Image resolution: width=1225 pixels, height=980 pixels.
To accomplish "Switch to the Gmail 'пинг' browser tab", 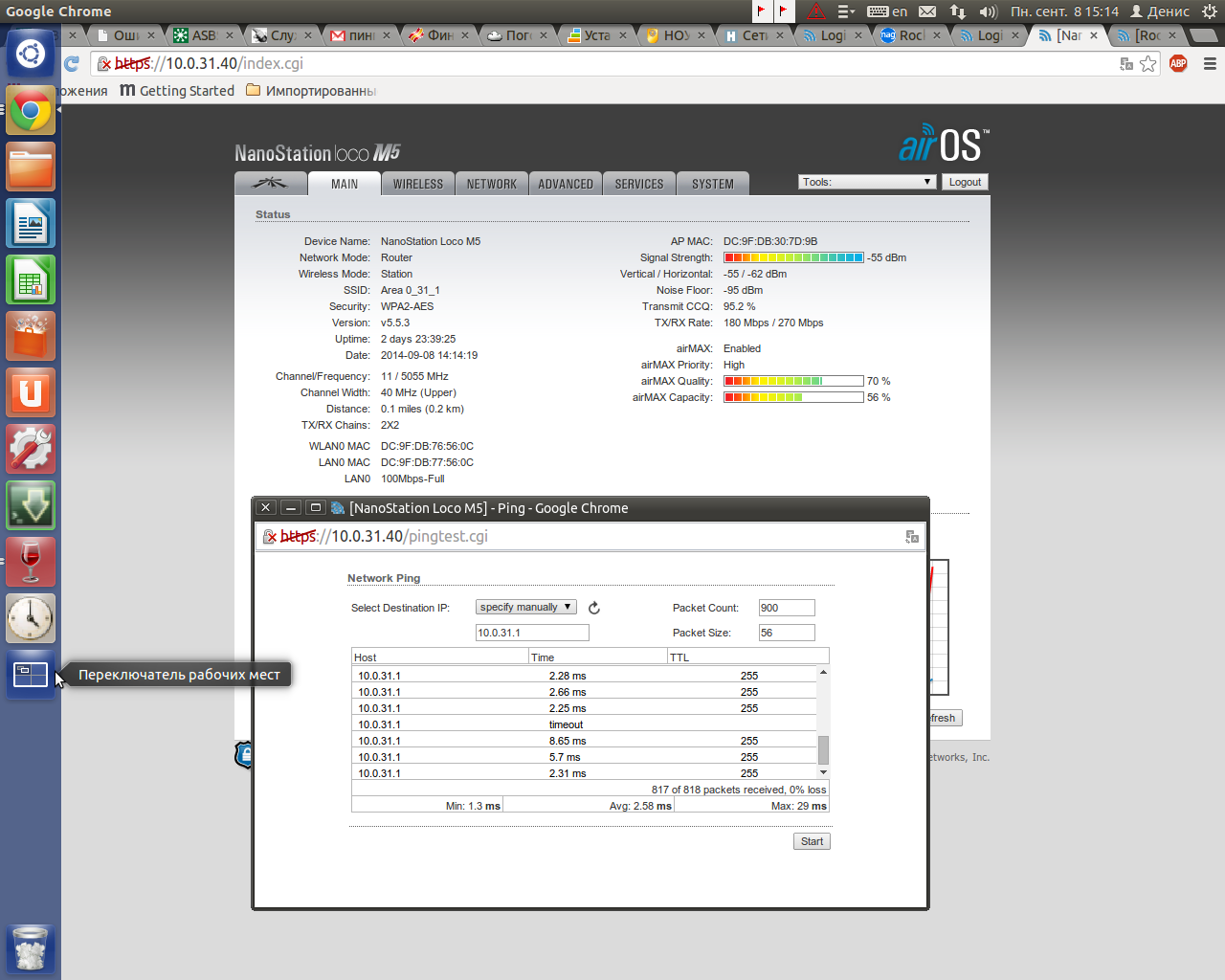I will [x=360, y=35].
